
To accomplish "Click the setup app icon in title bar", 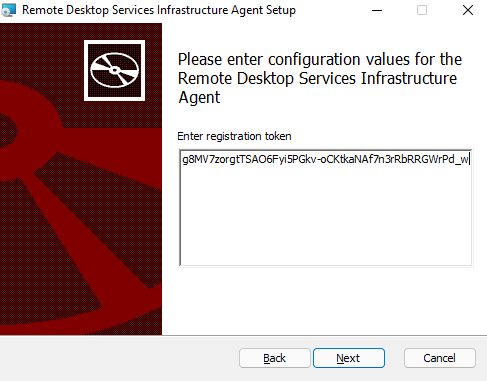I will click(x=8, y=10).
